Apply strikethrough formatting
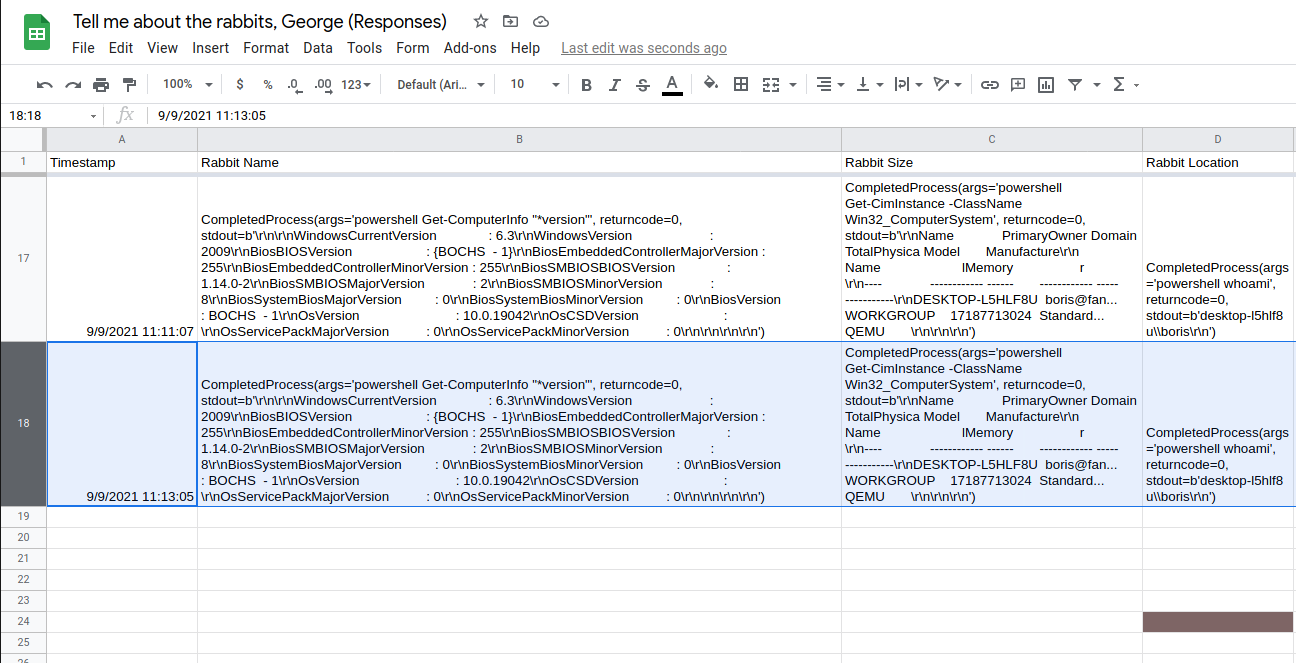This screenshot has width=1296, height=663. click(x=642, y=85)
